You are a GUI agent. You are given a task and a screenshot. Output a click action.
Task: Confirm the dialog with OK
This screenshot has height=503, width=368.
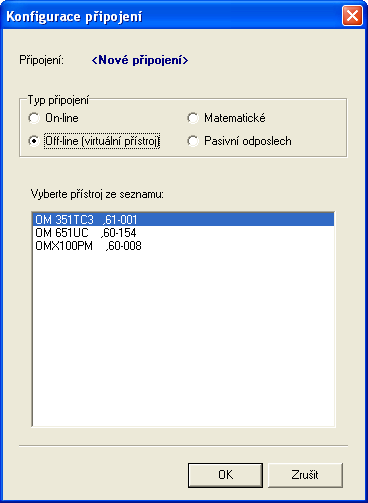click(x=225, y=475)
